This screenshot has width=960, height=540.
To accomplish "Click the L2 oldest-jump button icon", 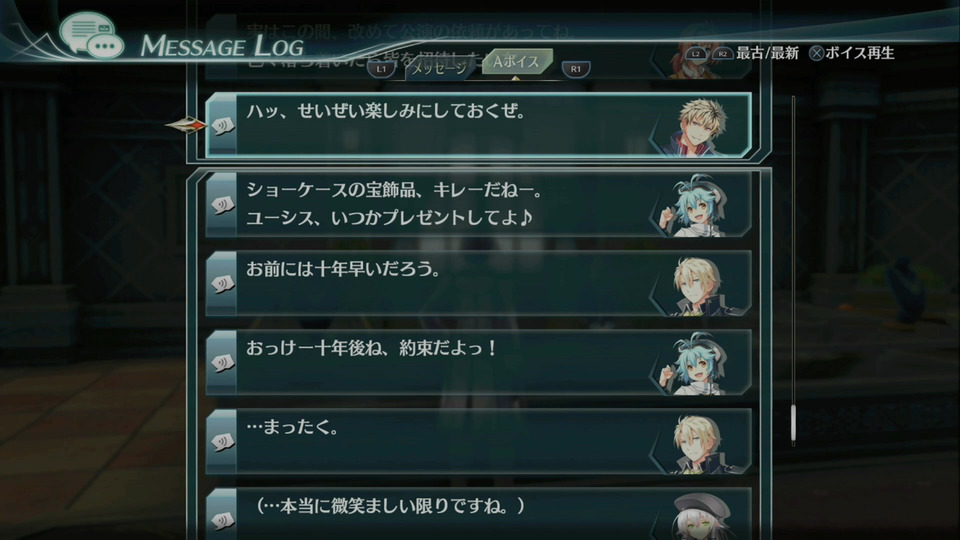I will click(x=696, y=54).
